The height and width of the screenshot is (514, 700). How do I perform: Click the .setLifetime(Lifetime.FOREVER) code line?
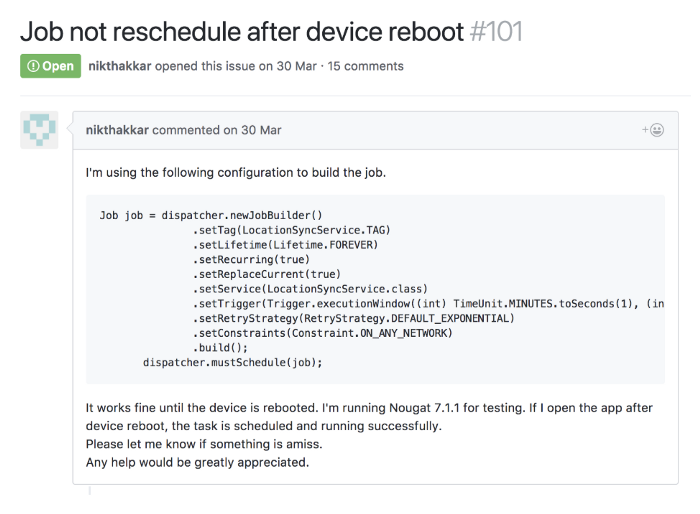point(285,244)
